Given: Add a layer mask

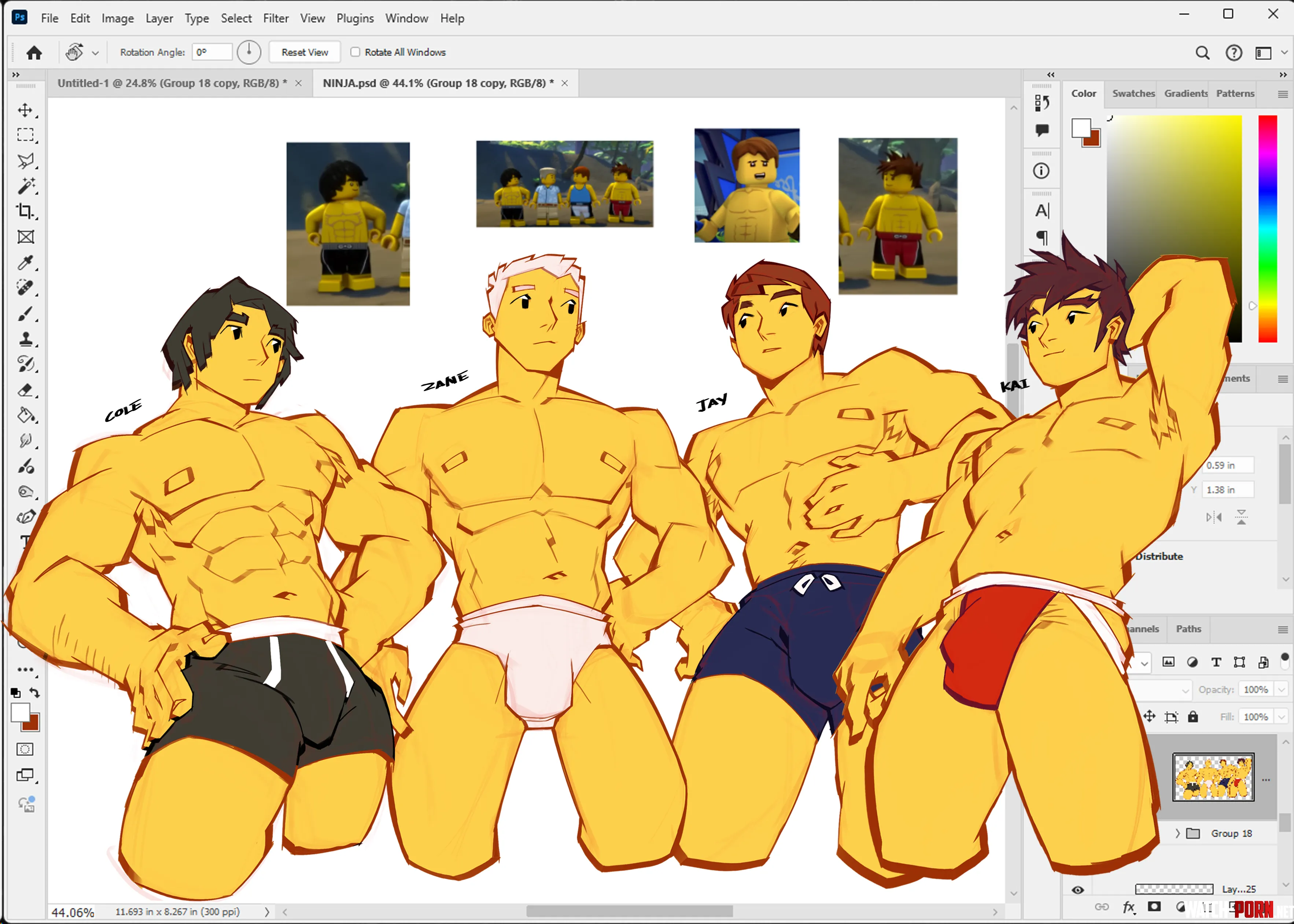Looking at the screenshot, I should click(x=1154, y=907).
